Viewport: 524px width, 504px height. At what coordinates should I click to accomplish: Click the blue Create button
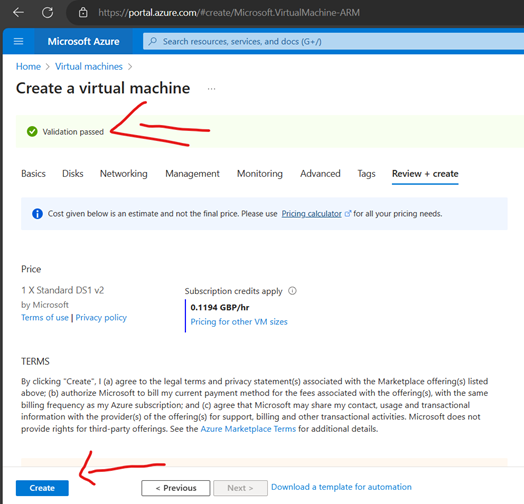click(42, 488)
